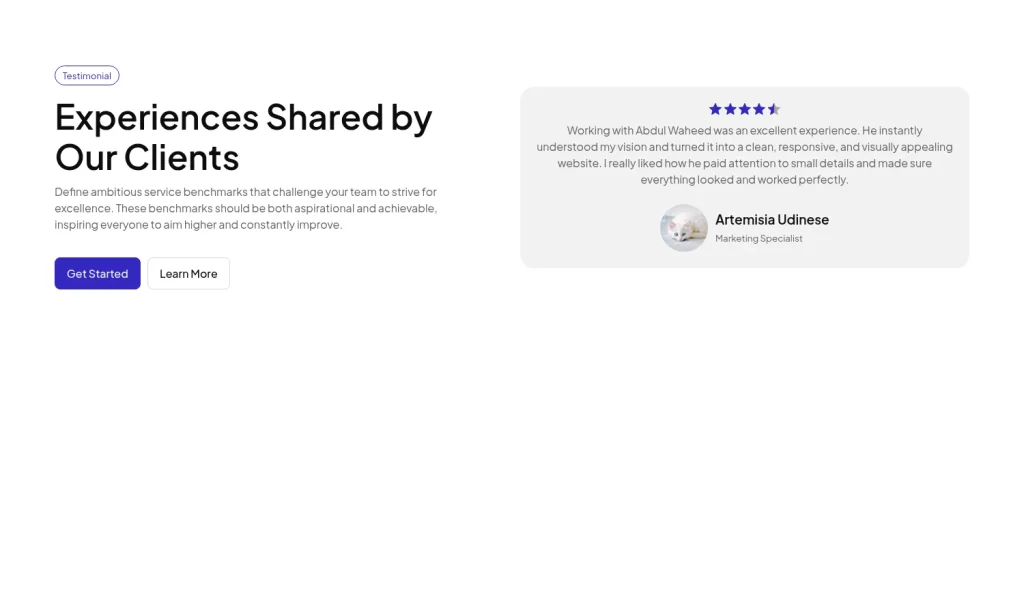The height and width of the screenshot is (598, 1024).
Task: Open Artemisia Udinese's profile avatar
Action: pos(683,228)
